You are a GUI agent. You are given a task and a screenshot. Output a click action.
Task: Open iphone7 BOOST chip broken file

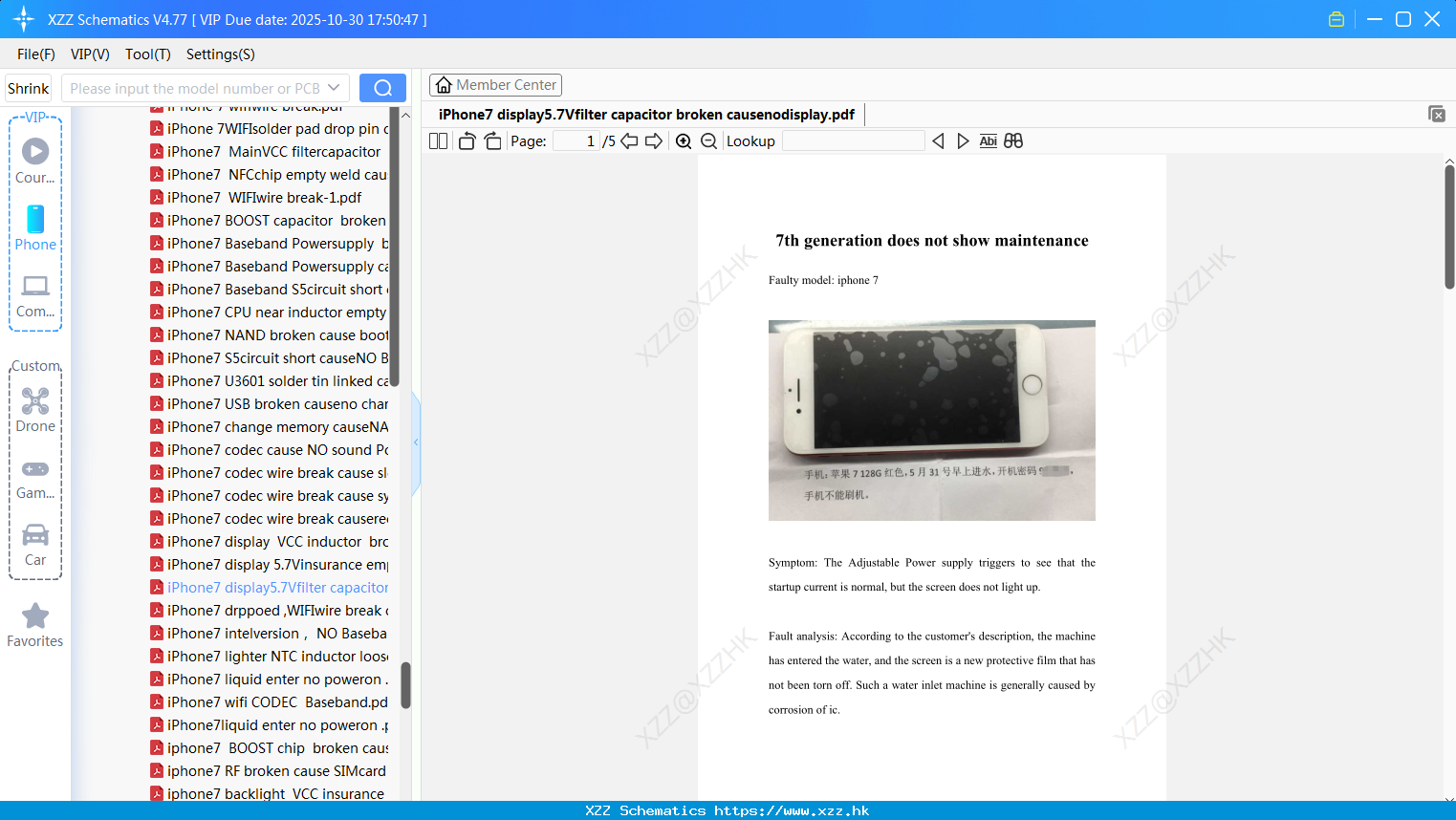270,747
